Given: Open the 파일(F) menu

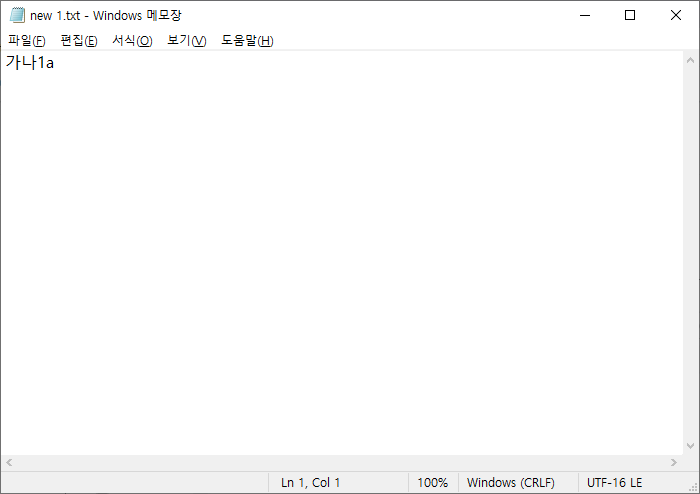Looking at the screenshot, I should click(27, 41).
